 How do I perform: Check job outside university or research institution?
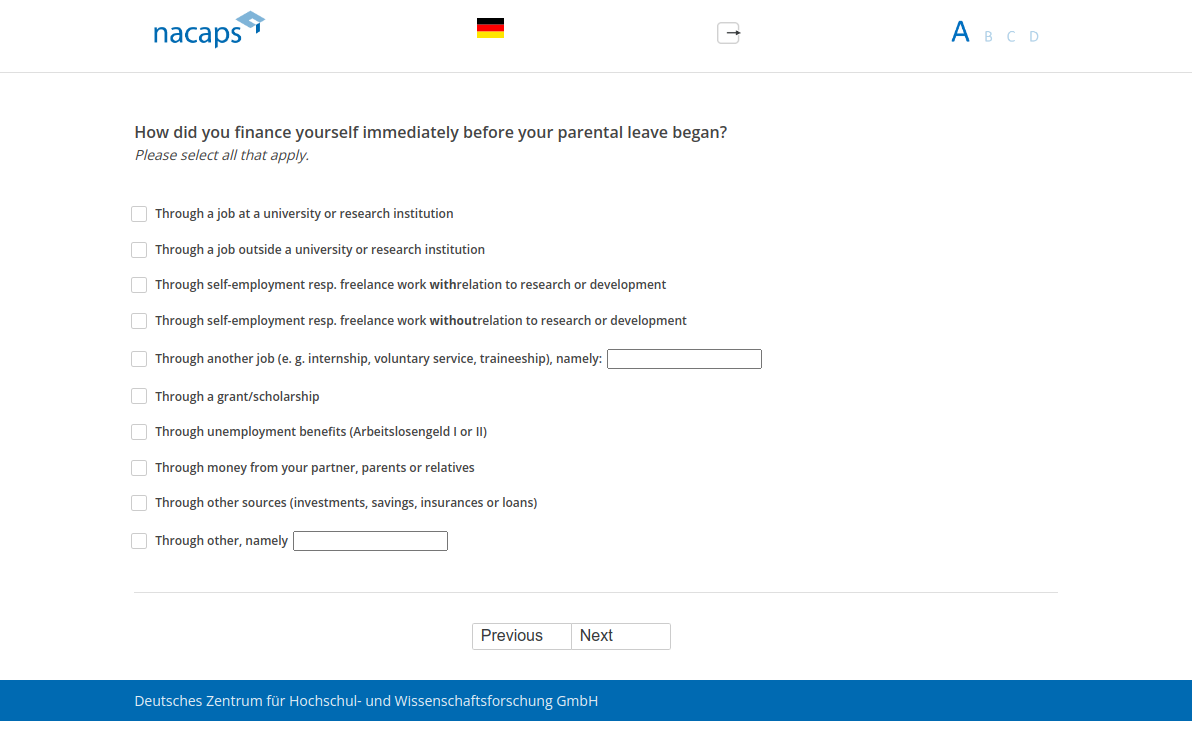139,250
